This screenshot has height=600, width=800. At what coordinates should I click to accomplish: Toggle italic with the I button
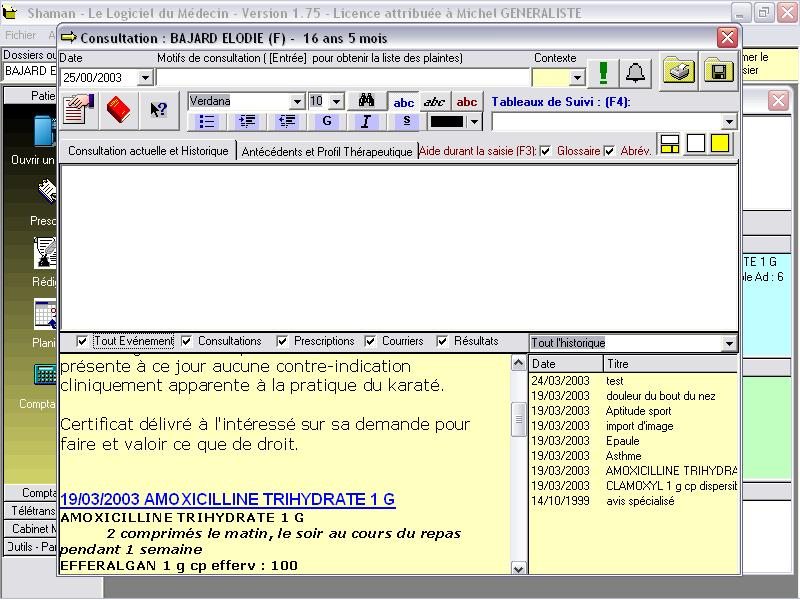[x=366, y=121]
